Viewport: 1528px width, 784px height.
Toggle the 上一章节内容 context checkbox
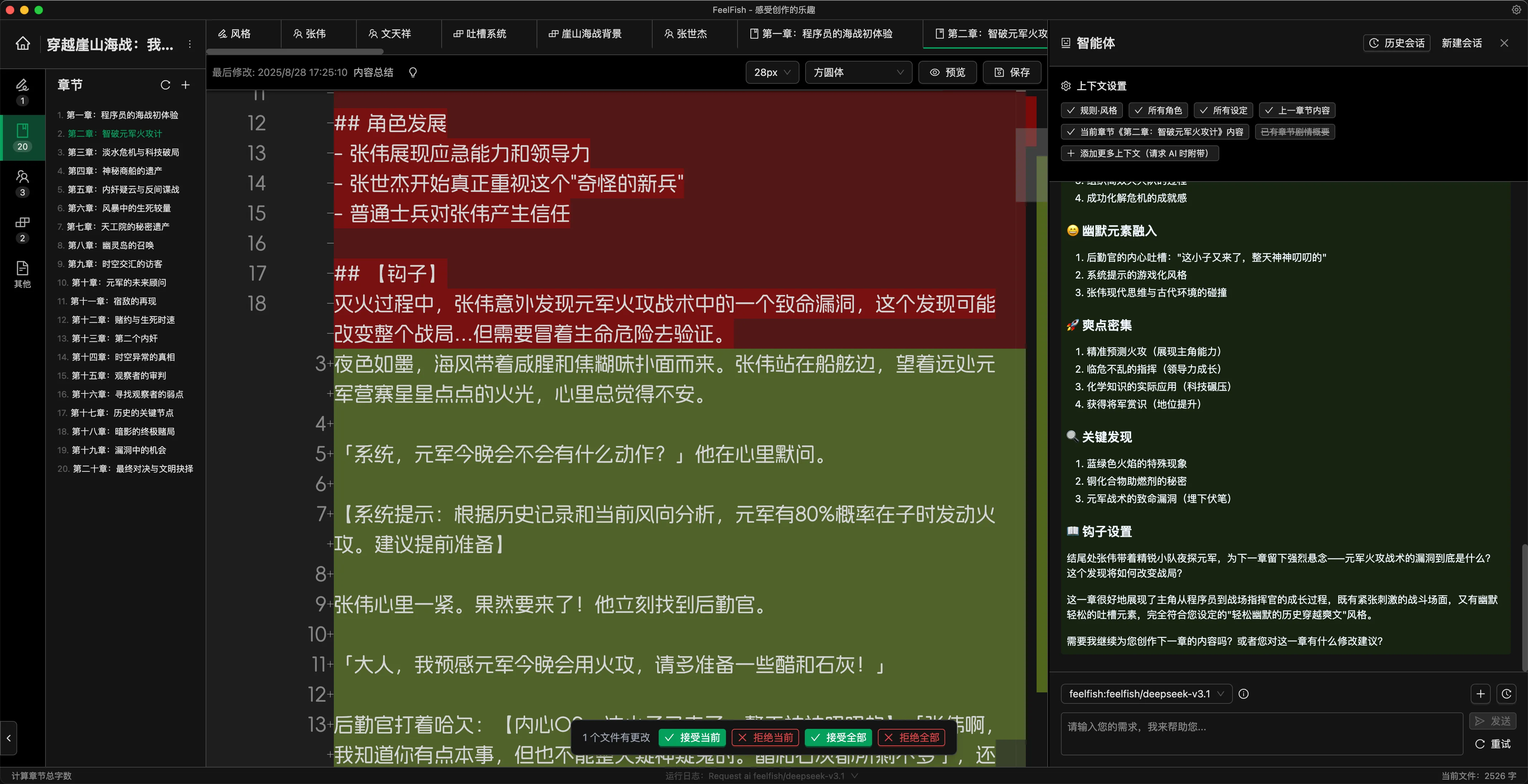[x=1297, y=110]
